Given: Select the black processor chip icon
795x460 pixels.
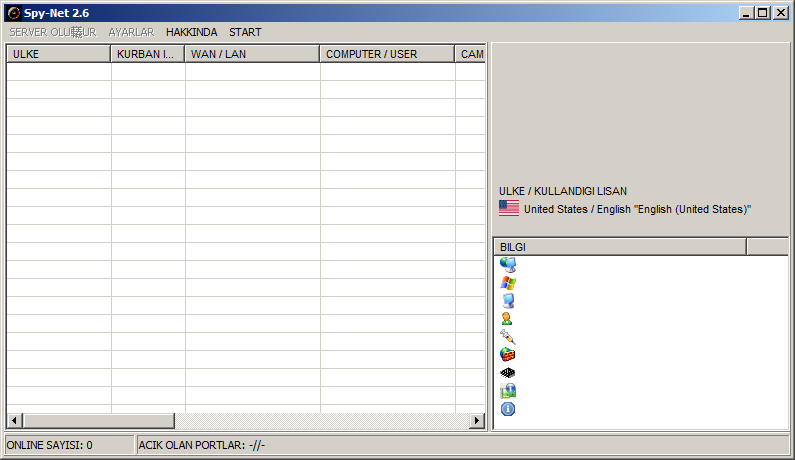Looking at the screenshot, I should 508,373.
